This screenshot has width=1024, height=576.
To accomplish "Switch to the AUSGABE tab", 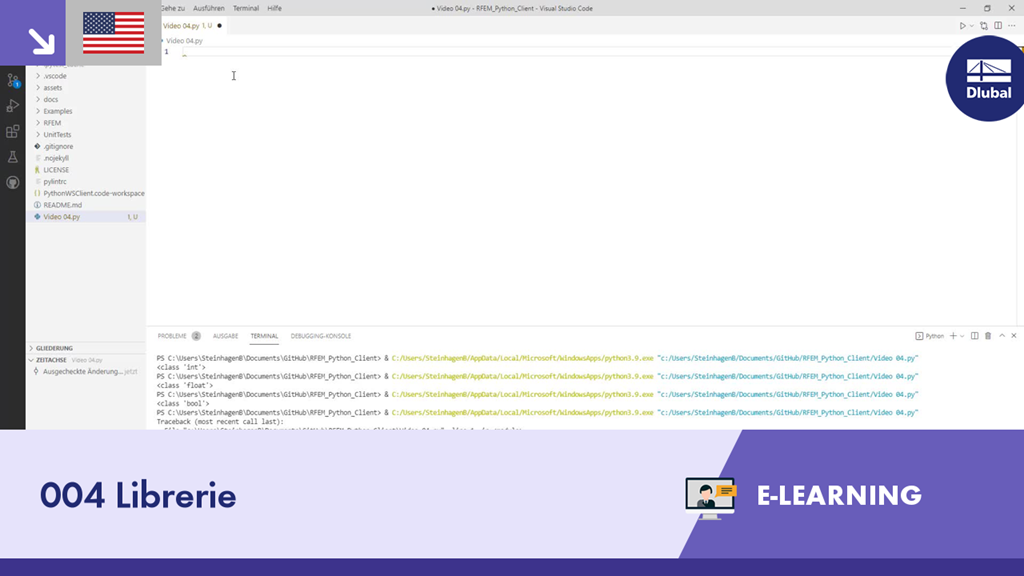I will (x=225, y=336).
